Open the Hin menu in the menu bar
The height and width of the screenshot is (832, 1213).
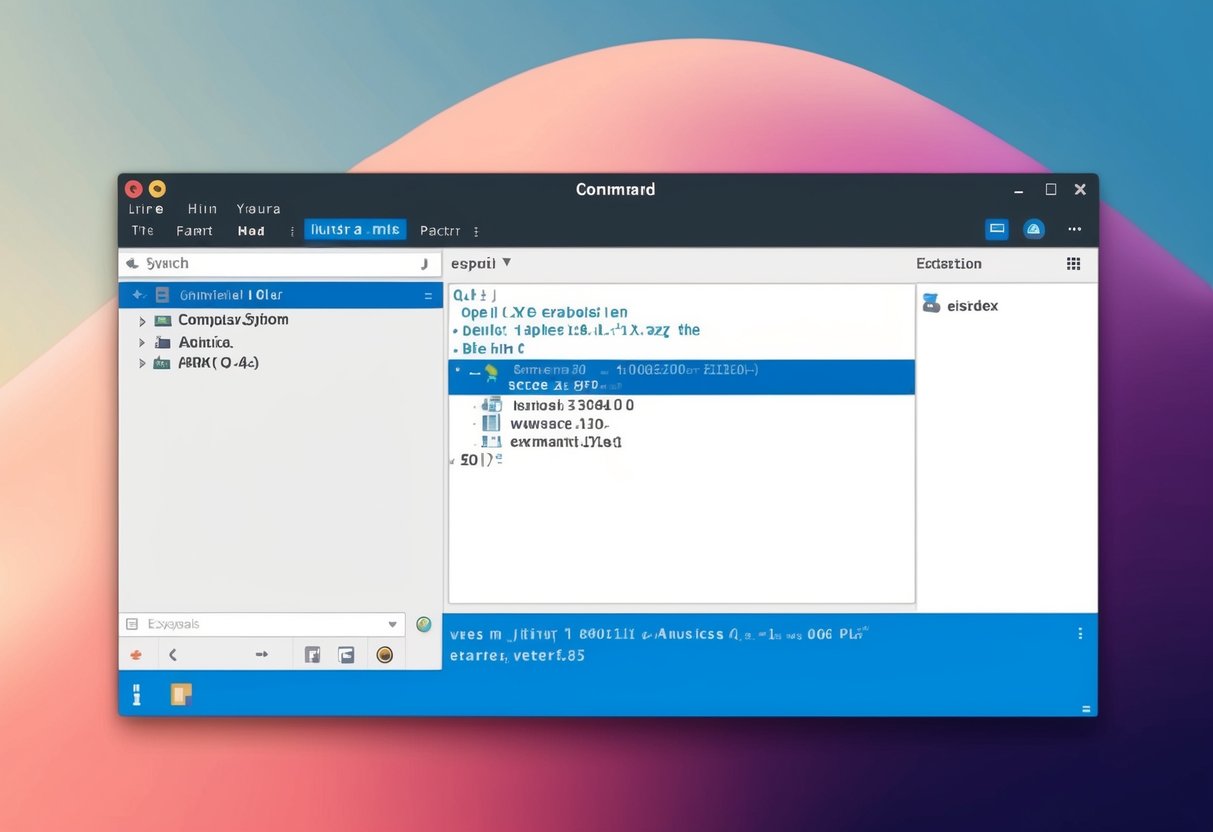202,208
